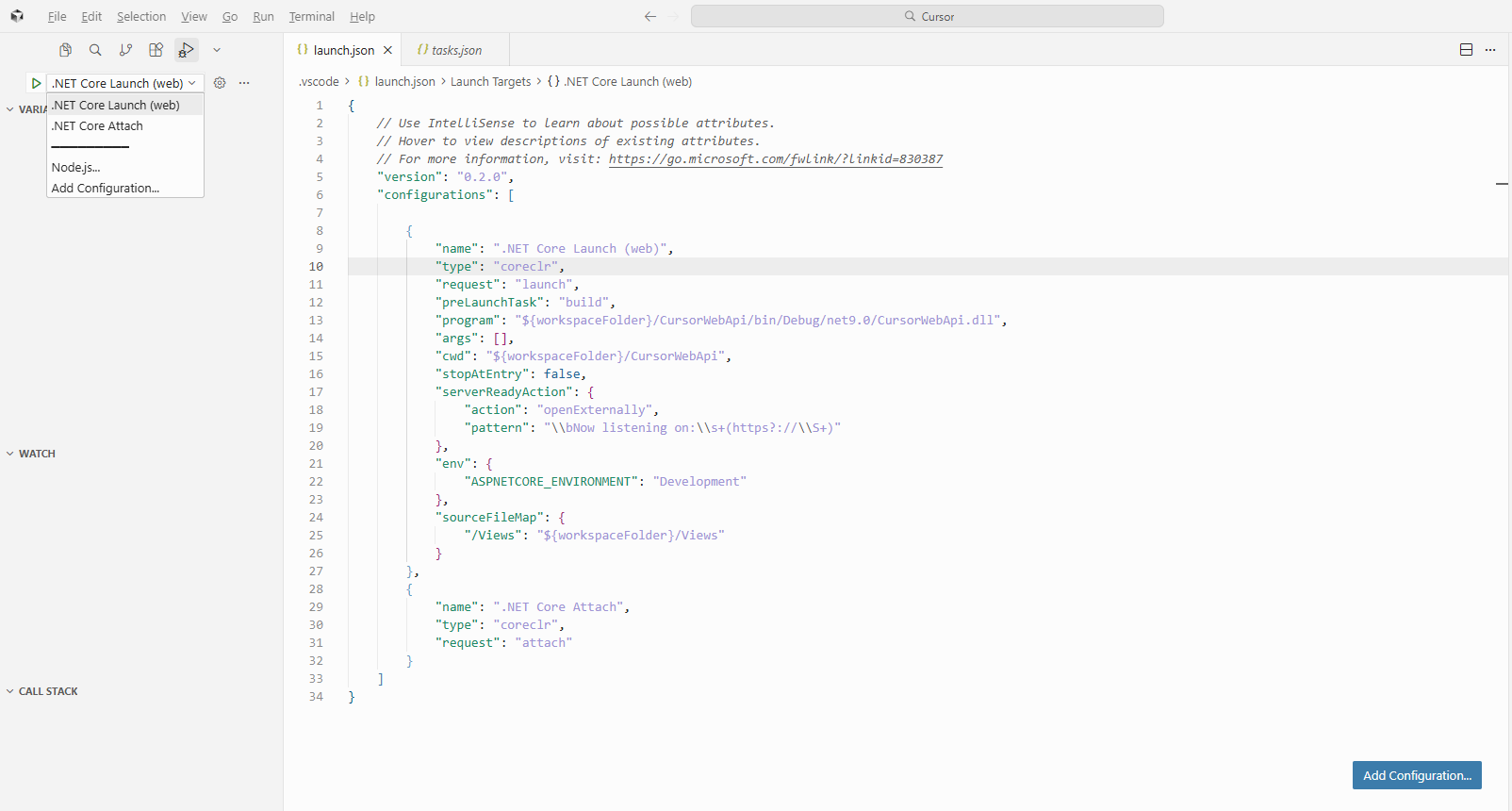Open the View menu
The image size is (1512, 811).
[x=194, y=16]
